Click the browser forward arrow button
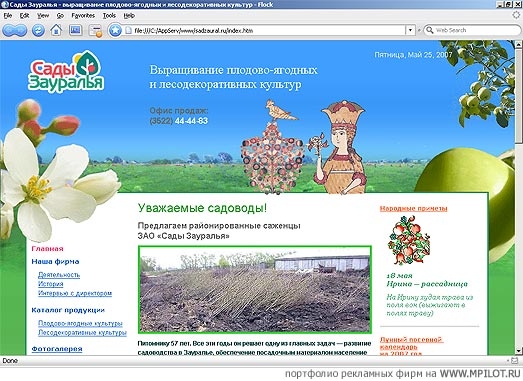Screen dimensions: 523x381 click(21, 31)
